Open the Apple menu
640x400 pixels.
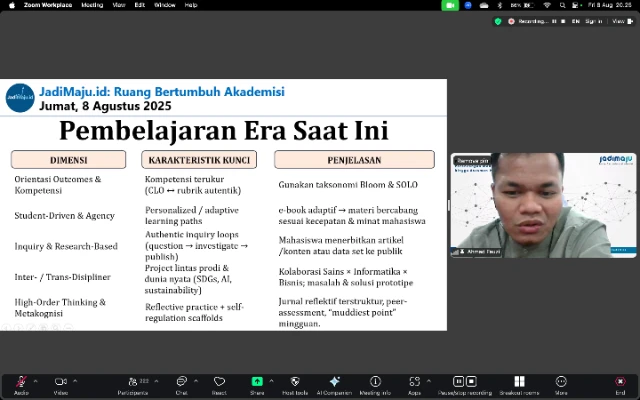[12, 5]
